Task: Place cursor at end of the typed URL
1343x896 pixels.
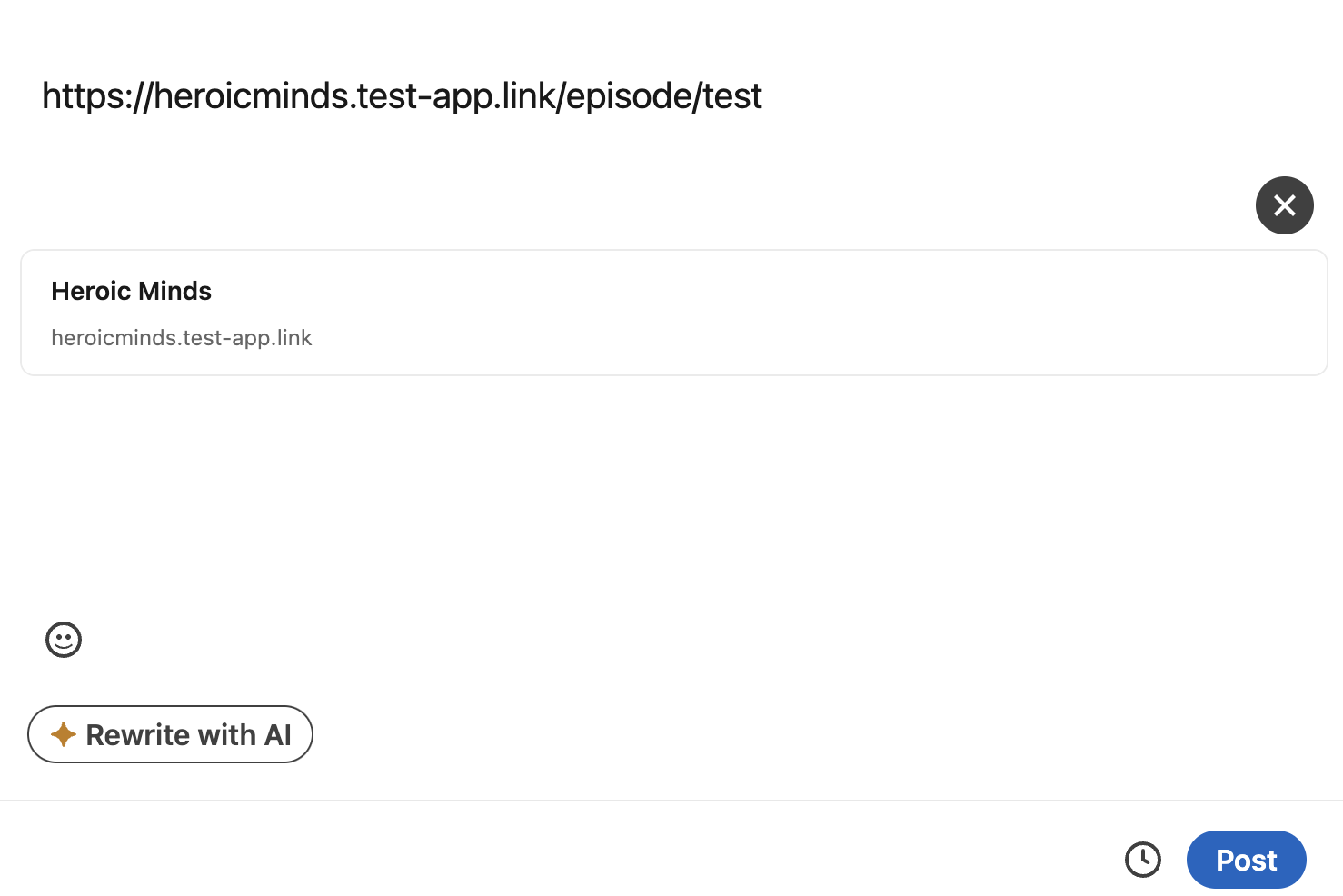Action: coord(762,96)
